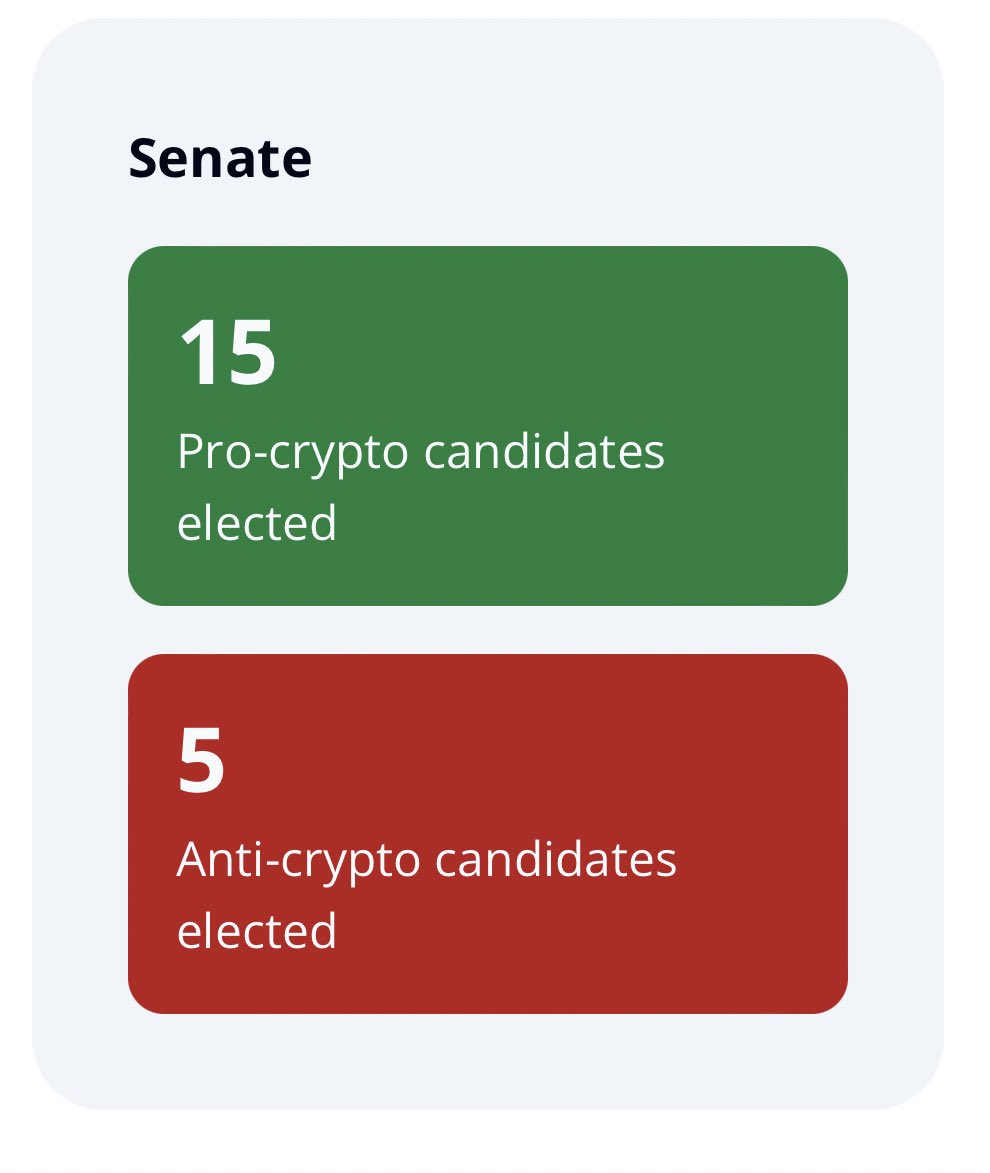The image size is (990, 1173).
Task: Click the number 15 in green card
Action: pos(227,352)
